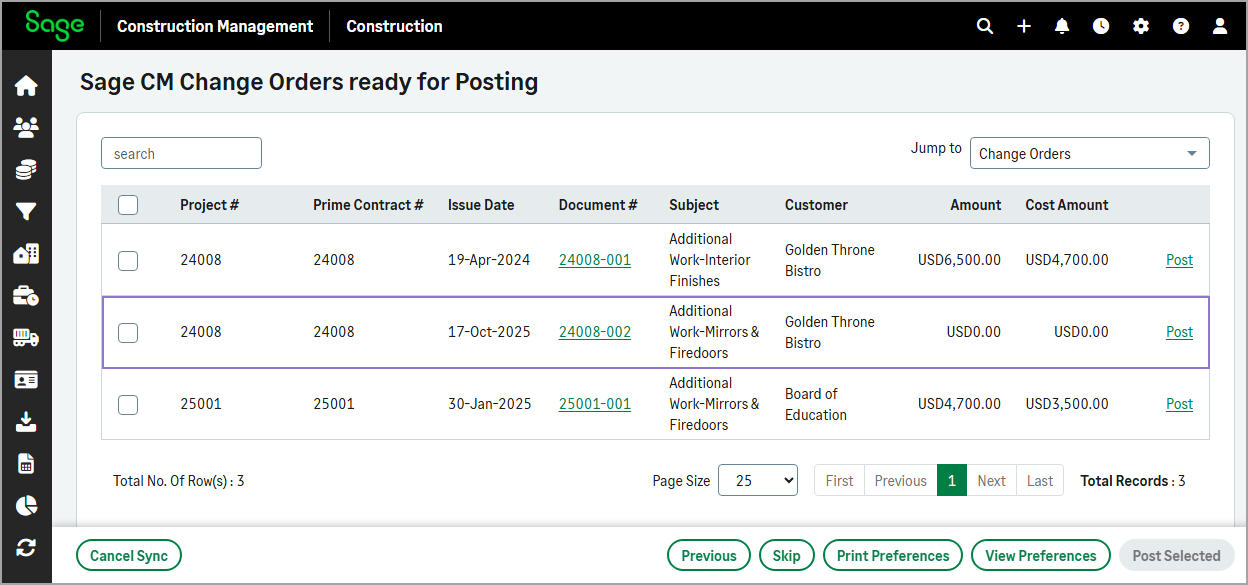
Task: Click the sync arrows icon in sidebar
Action: pos(26,547)
